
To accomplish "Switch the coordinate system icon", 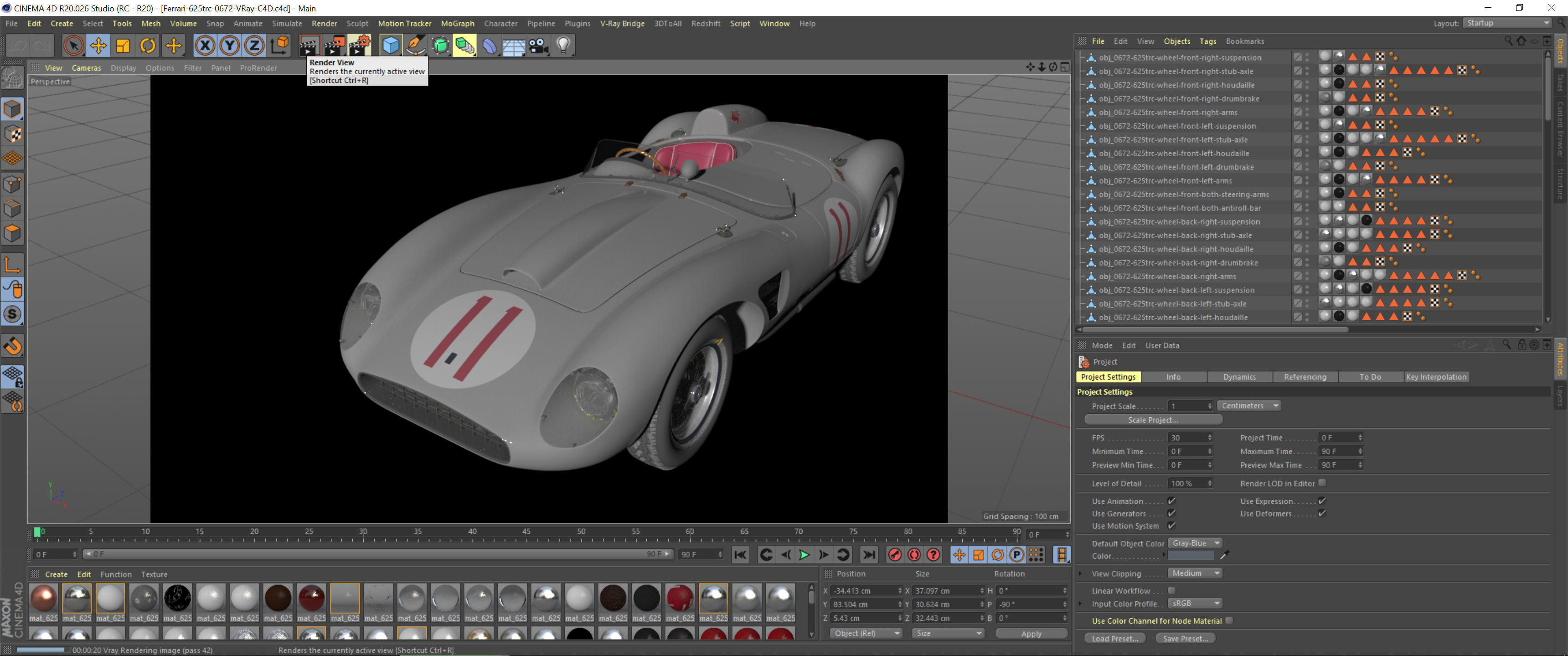I will click(279, 46).
